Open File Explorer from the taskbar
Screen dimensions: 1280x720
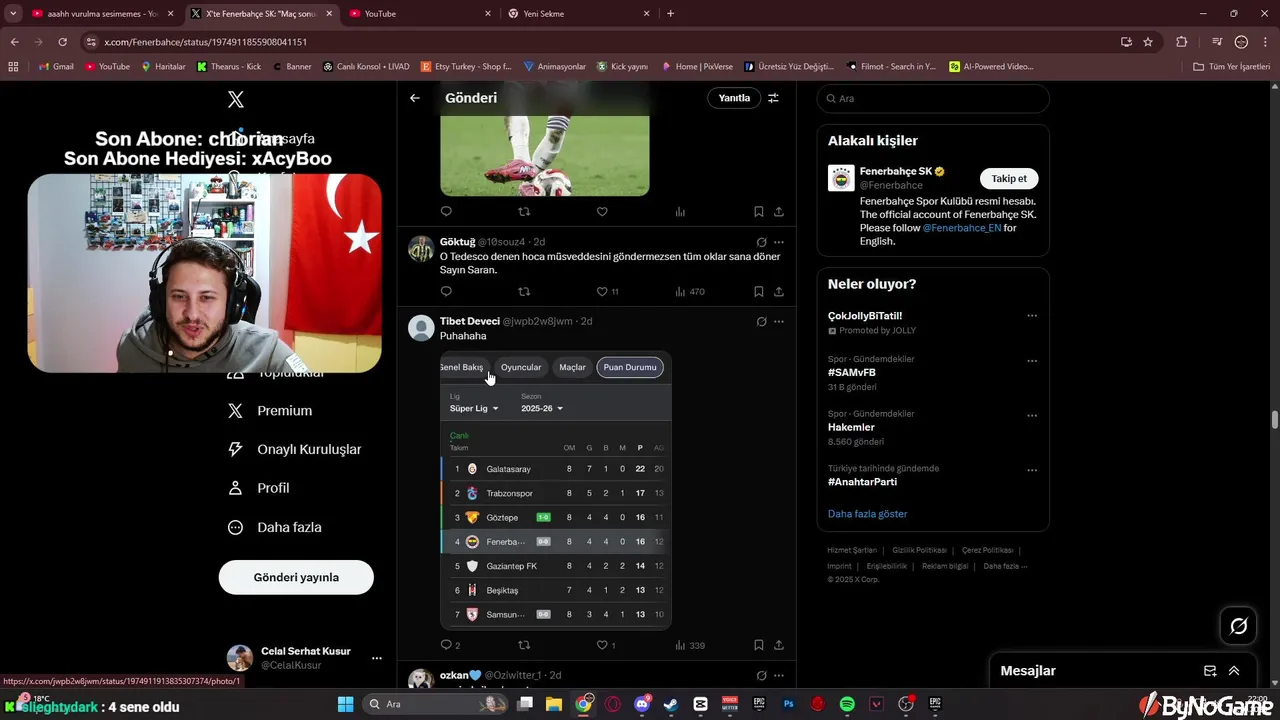[554, 704]
